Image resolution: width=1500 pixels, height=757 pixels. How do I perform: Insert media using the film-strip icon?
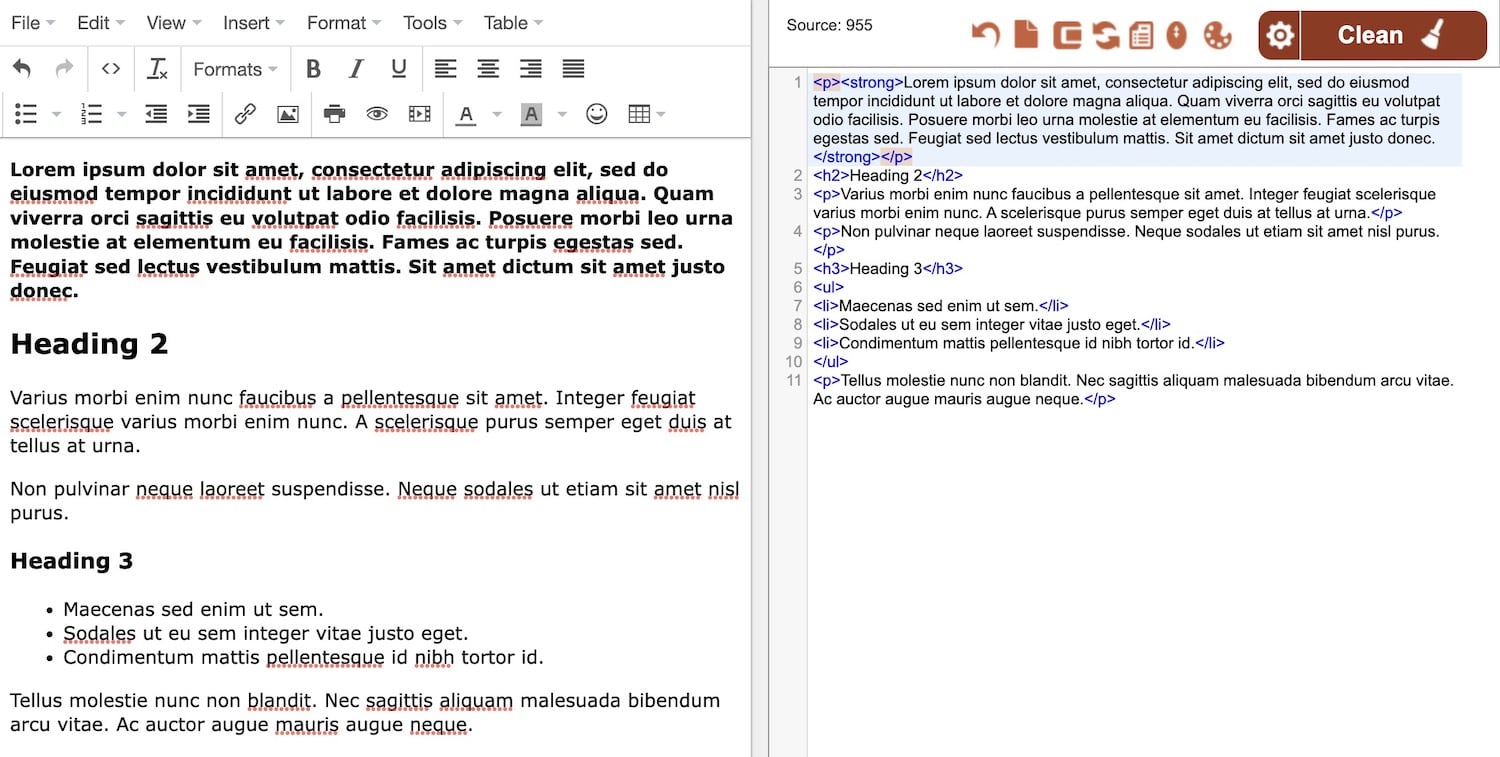coord(420,114)
